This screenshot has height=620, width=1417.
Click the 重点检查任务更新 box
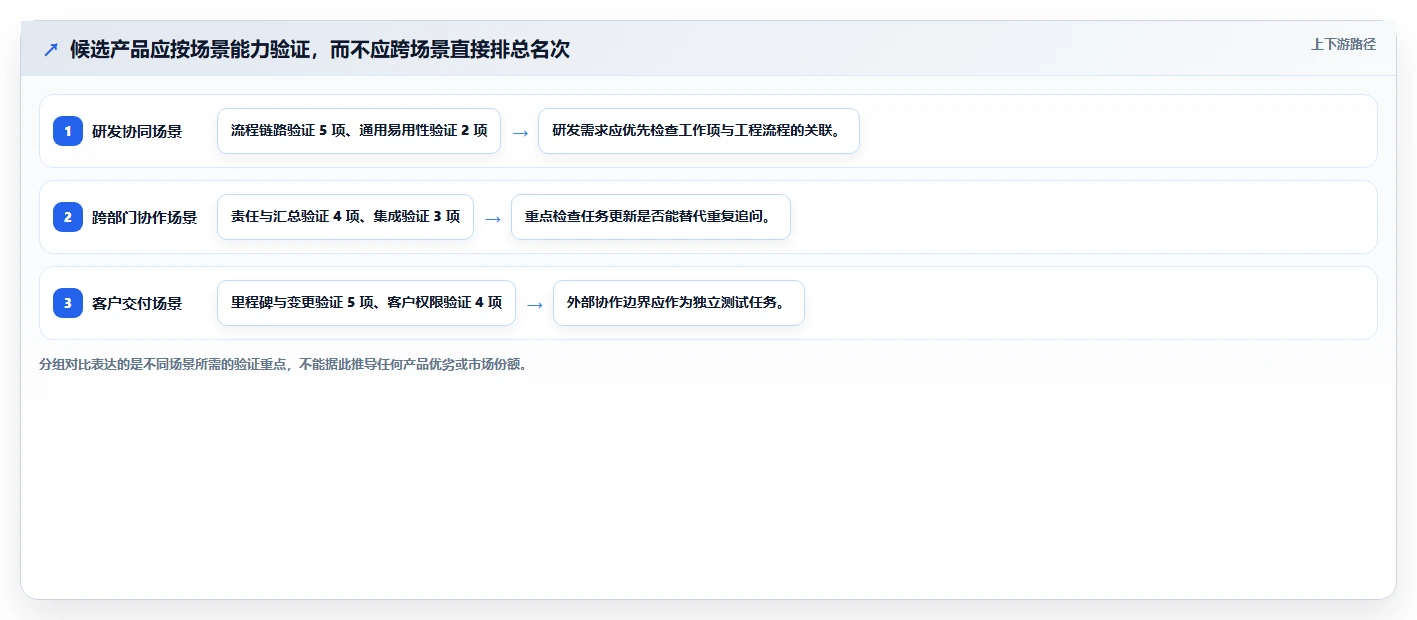click(651, 217)
